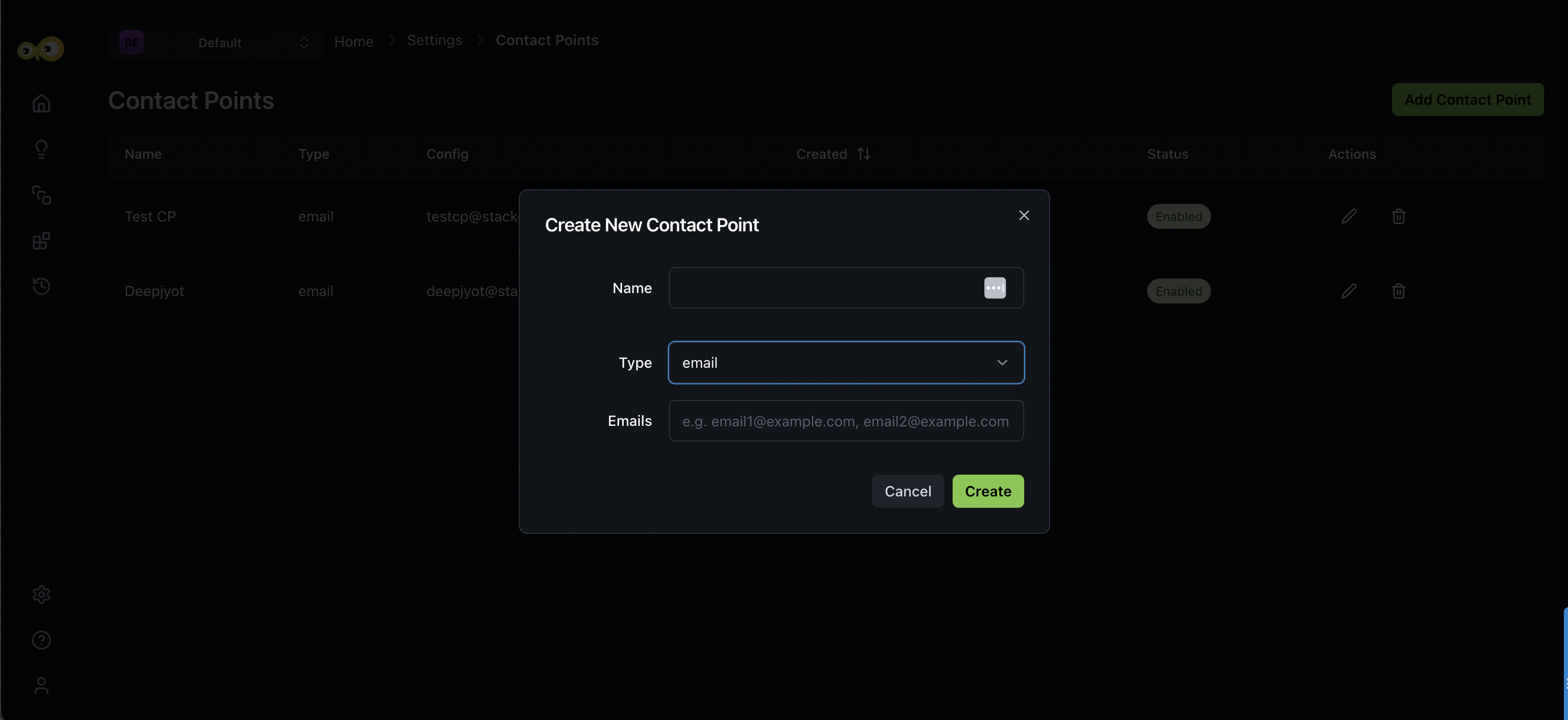Open the integrations blocks sidebar icon
Screen dimensions: 1568x720
42,241
